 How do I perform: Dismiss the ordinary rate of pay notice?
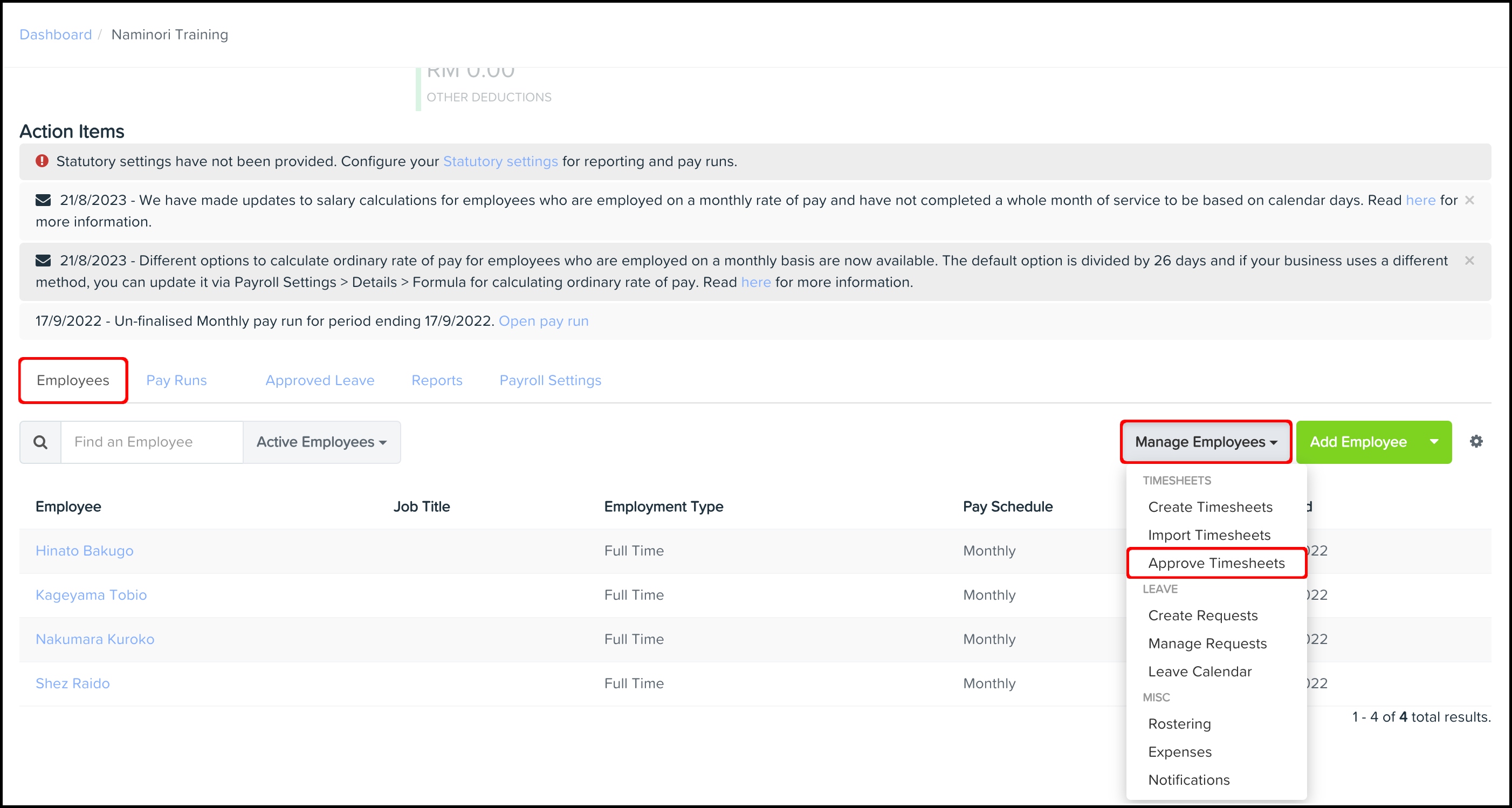tap(1469, 261)
